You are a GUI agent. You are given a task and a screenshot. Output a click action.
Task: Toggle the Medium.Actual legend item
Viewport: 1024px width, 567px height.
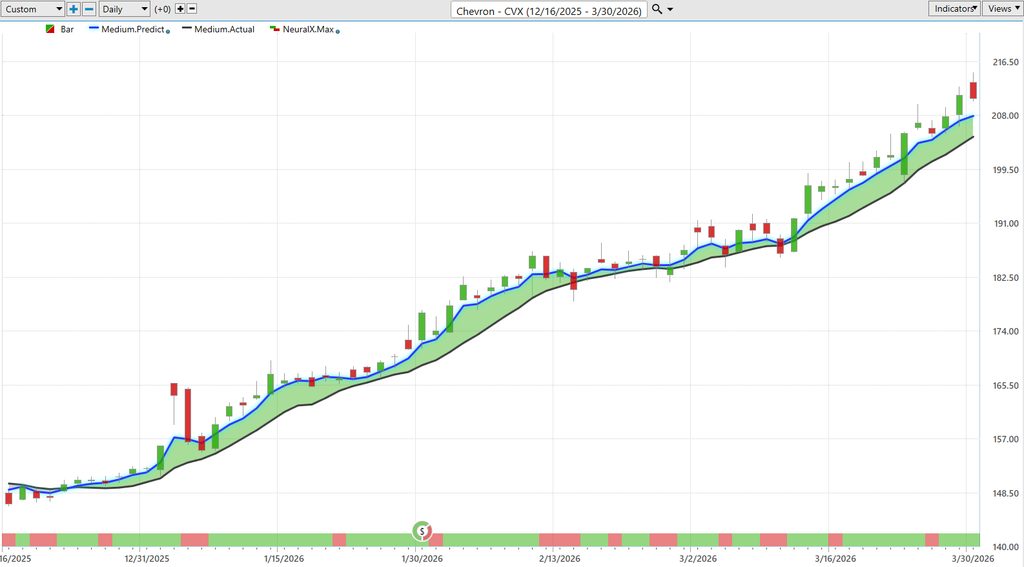224,30
